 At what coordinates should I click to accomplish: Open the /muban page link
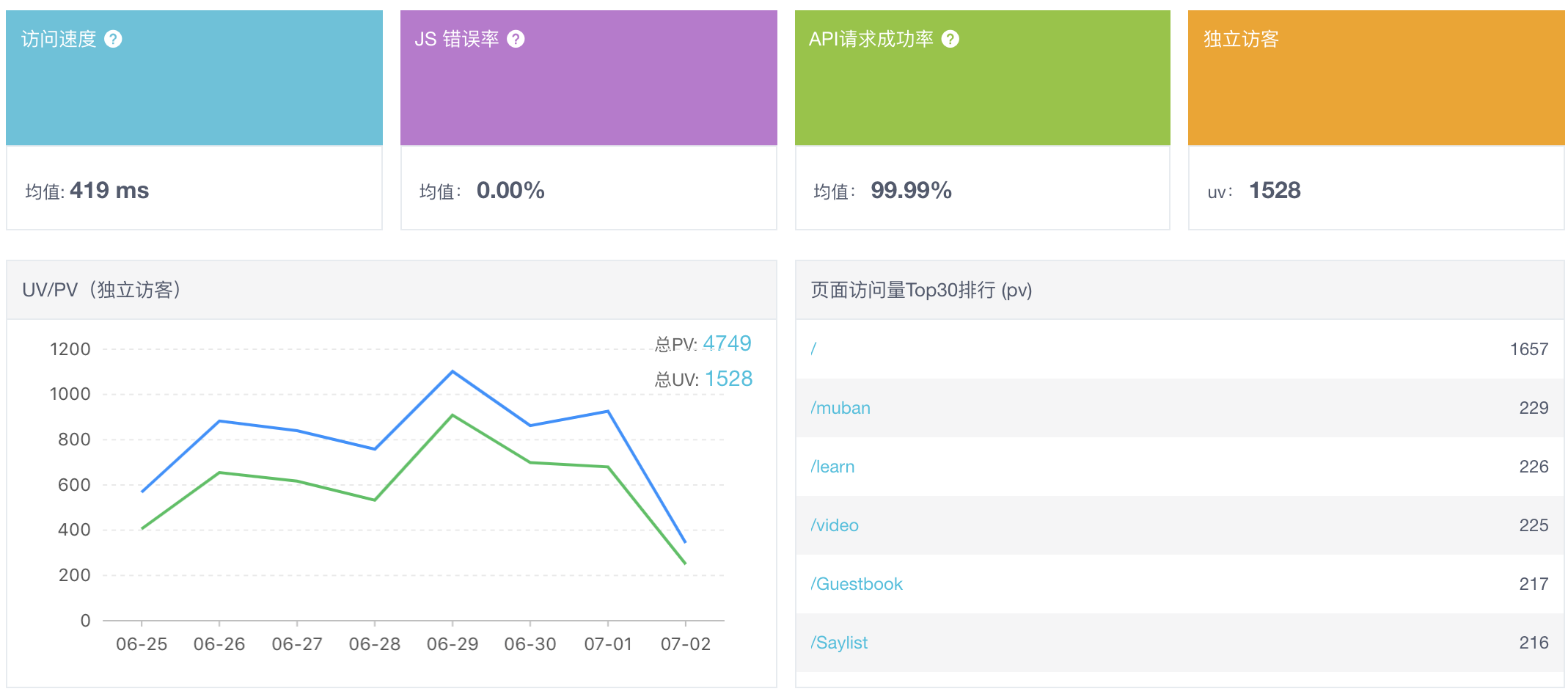[840, 408]
